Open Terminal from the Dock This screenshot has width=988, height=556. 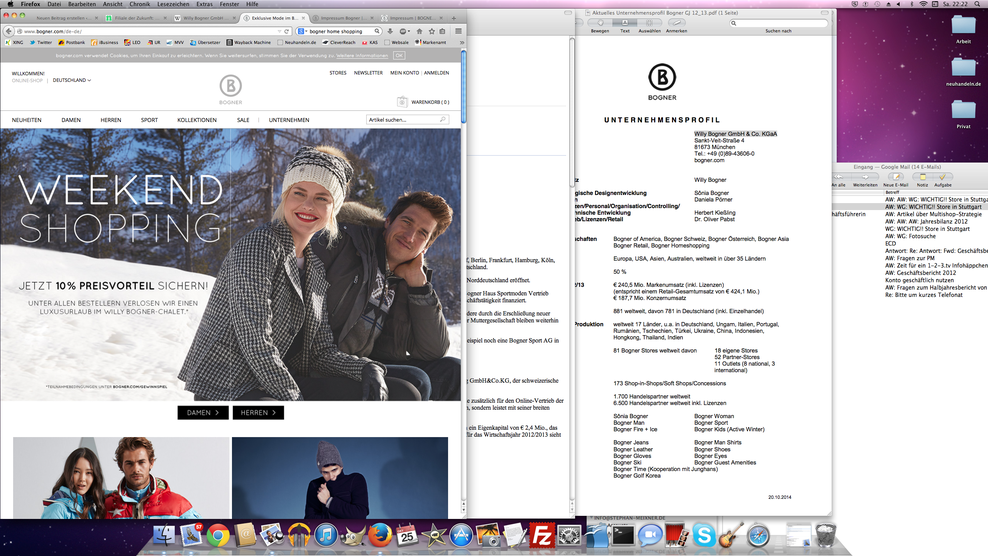623,536
